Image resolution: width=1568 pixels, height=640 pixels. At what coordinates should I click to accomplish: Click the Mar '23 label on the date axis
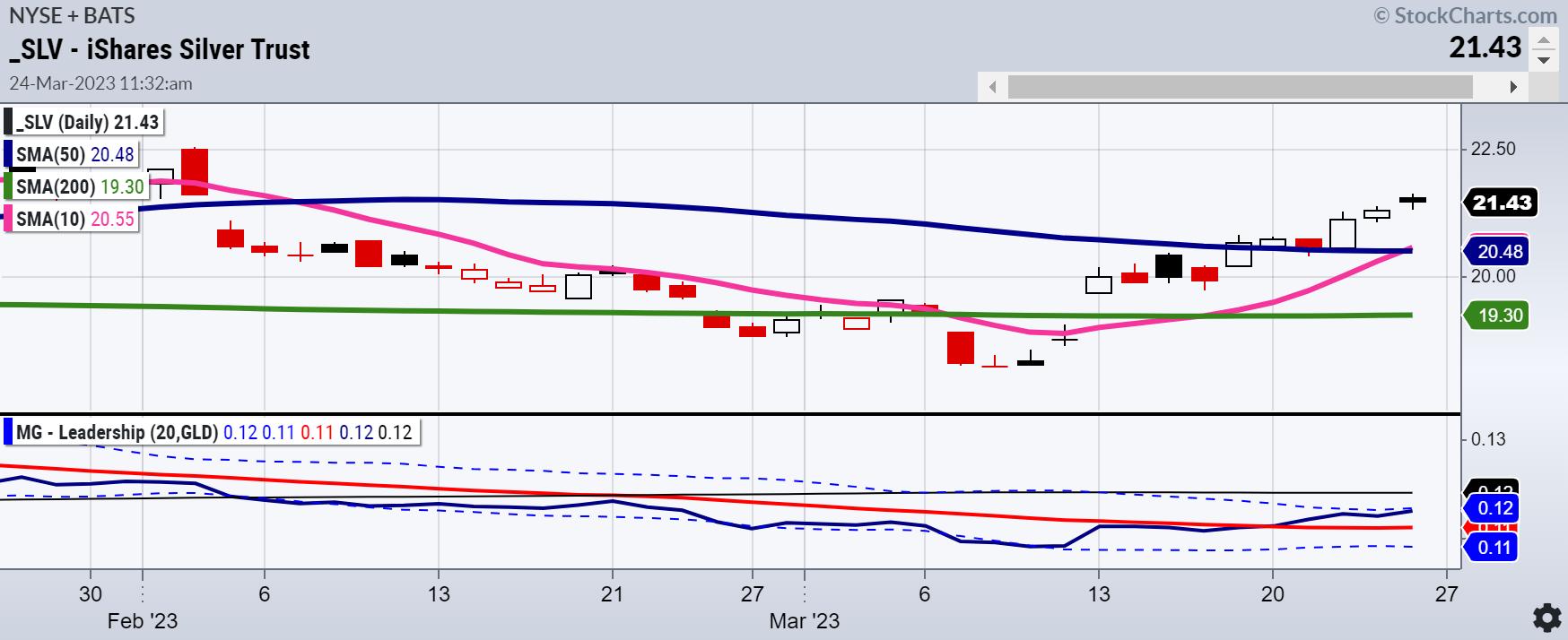coord(805,620)
